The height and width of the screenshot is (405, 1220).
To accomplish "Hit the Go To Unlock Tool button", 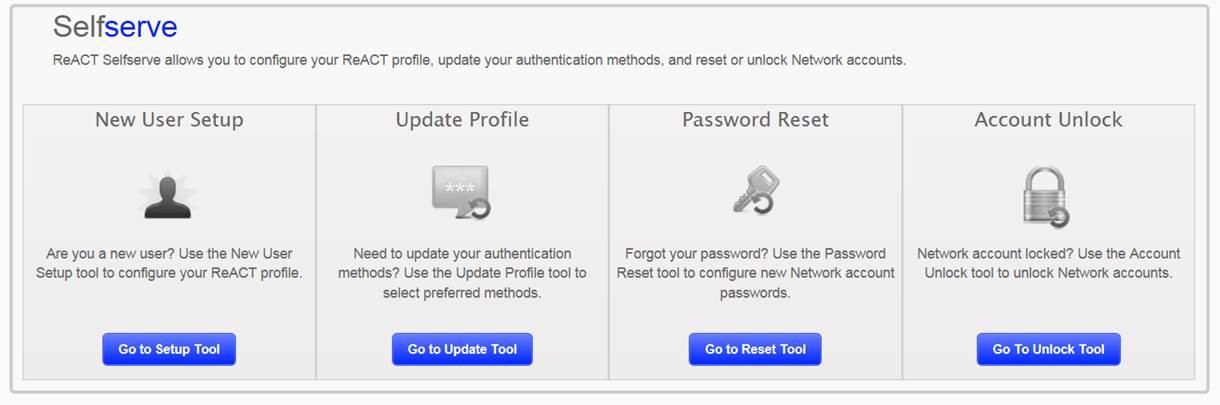I will pos(1048,349).
